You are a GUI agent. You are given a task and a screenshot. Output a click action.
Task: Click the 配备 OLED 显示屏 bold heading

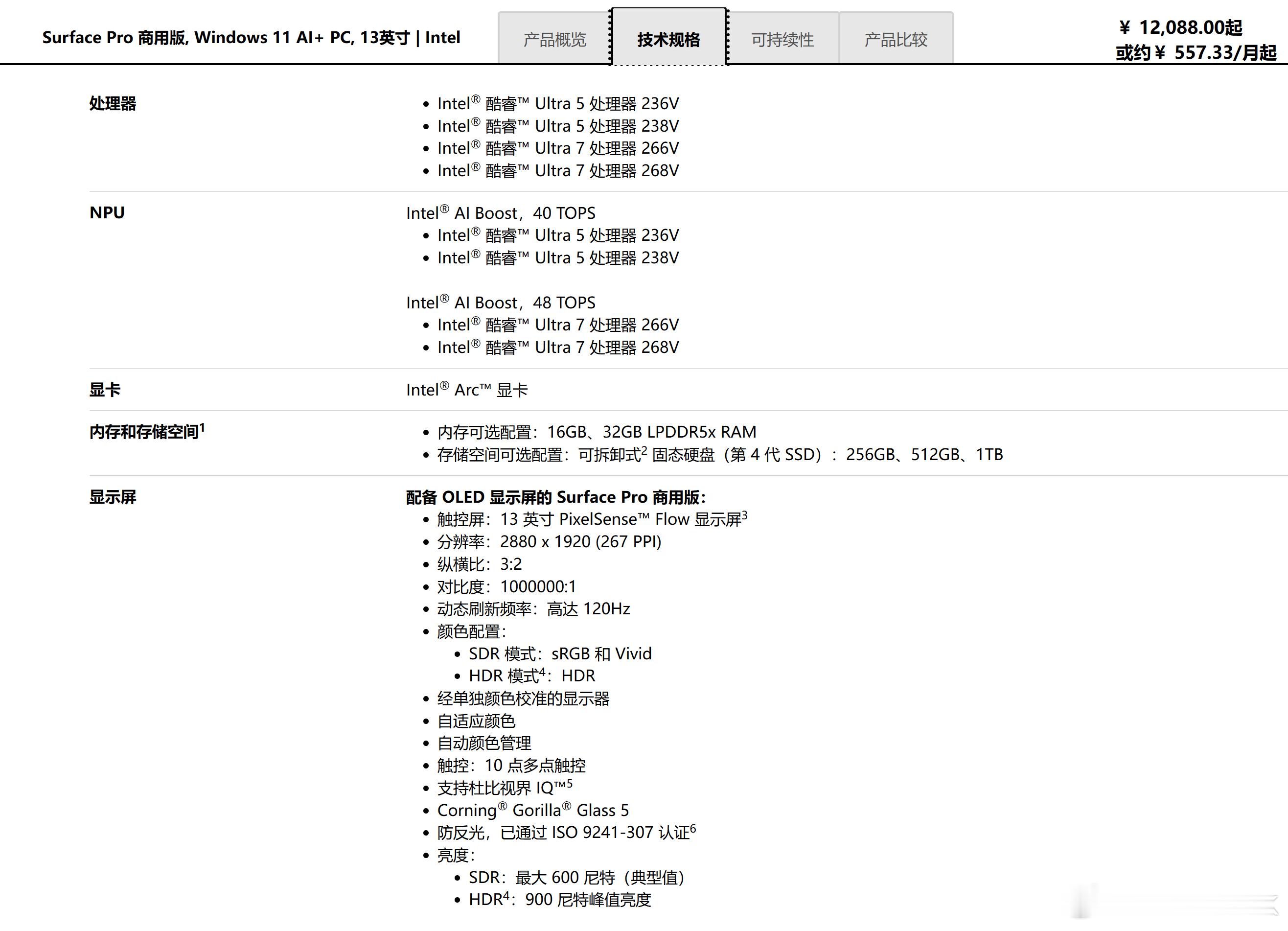tap(556, 497)
